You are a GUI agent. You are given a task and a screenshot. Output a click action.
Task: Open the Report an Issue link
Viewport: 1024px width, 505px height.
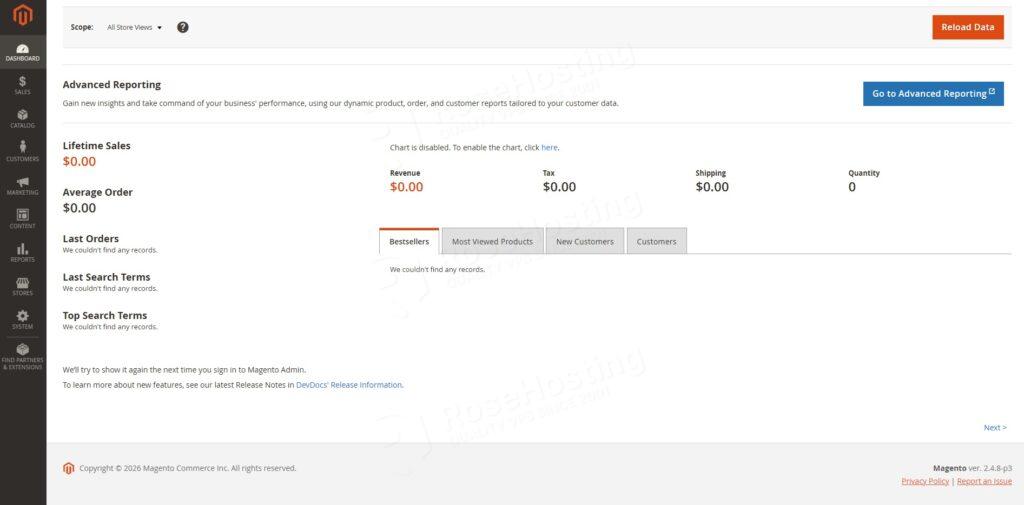pos(984,481)
